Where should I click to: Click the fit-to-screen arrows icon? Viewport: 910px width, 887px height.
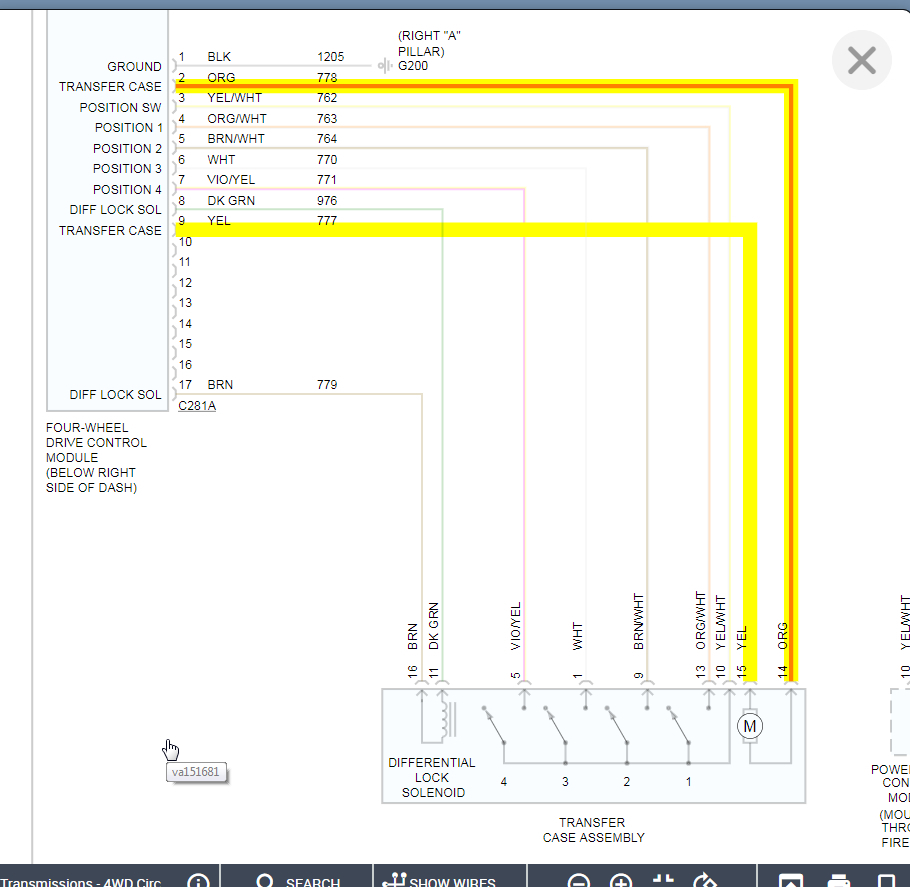click(x=663, y=881)
